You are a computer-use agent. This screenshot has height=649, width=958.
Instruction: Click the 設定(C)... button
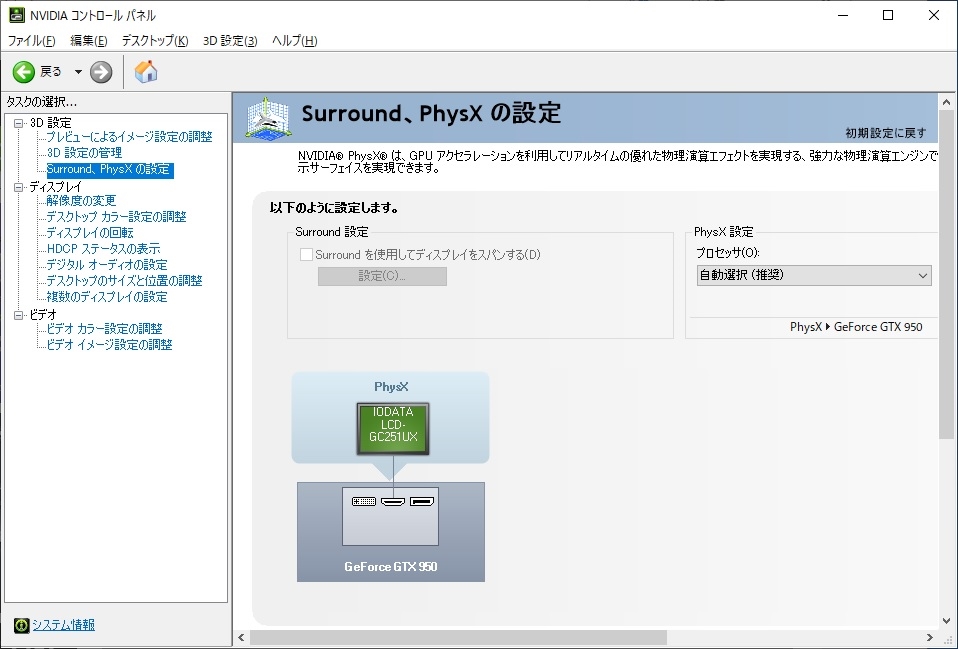382,276
